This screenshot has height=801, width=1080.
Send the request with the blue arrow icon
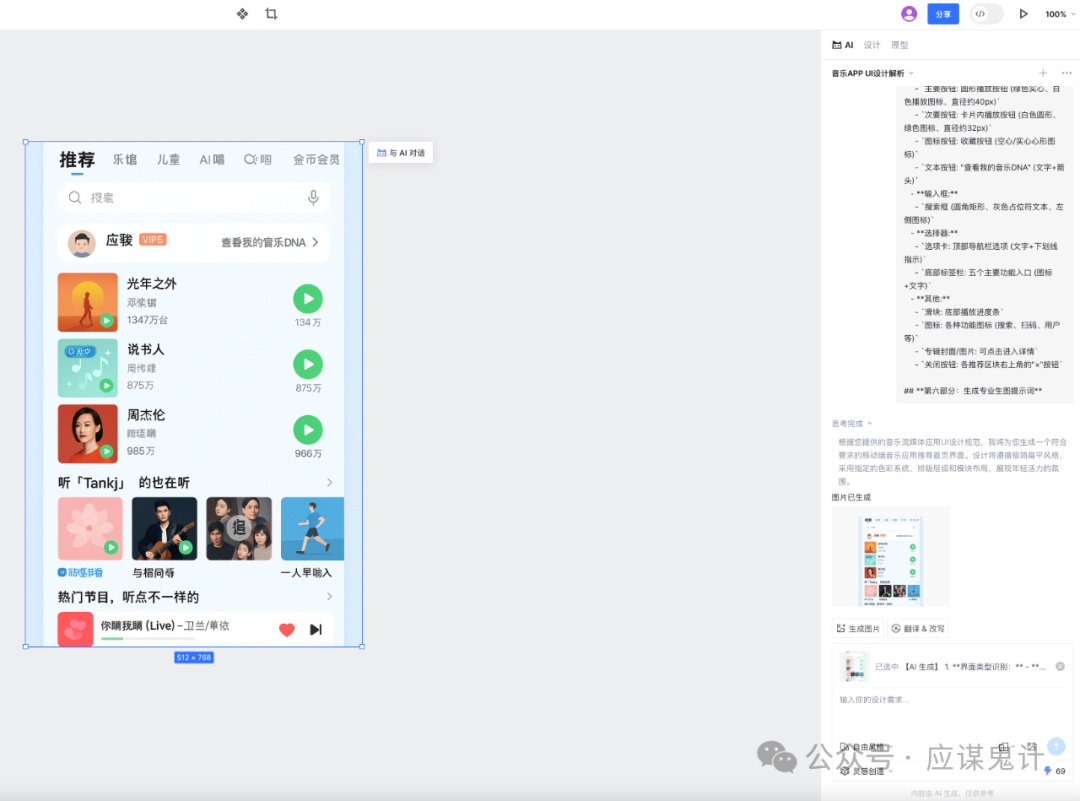pos(1057,747)
